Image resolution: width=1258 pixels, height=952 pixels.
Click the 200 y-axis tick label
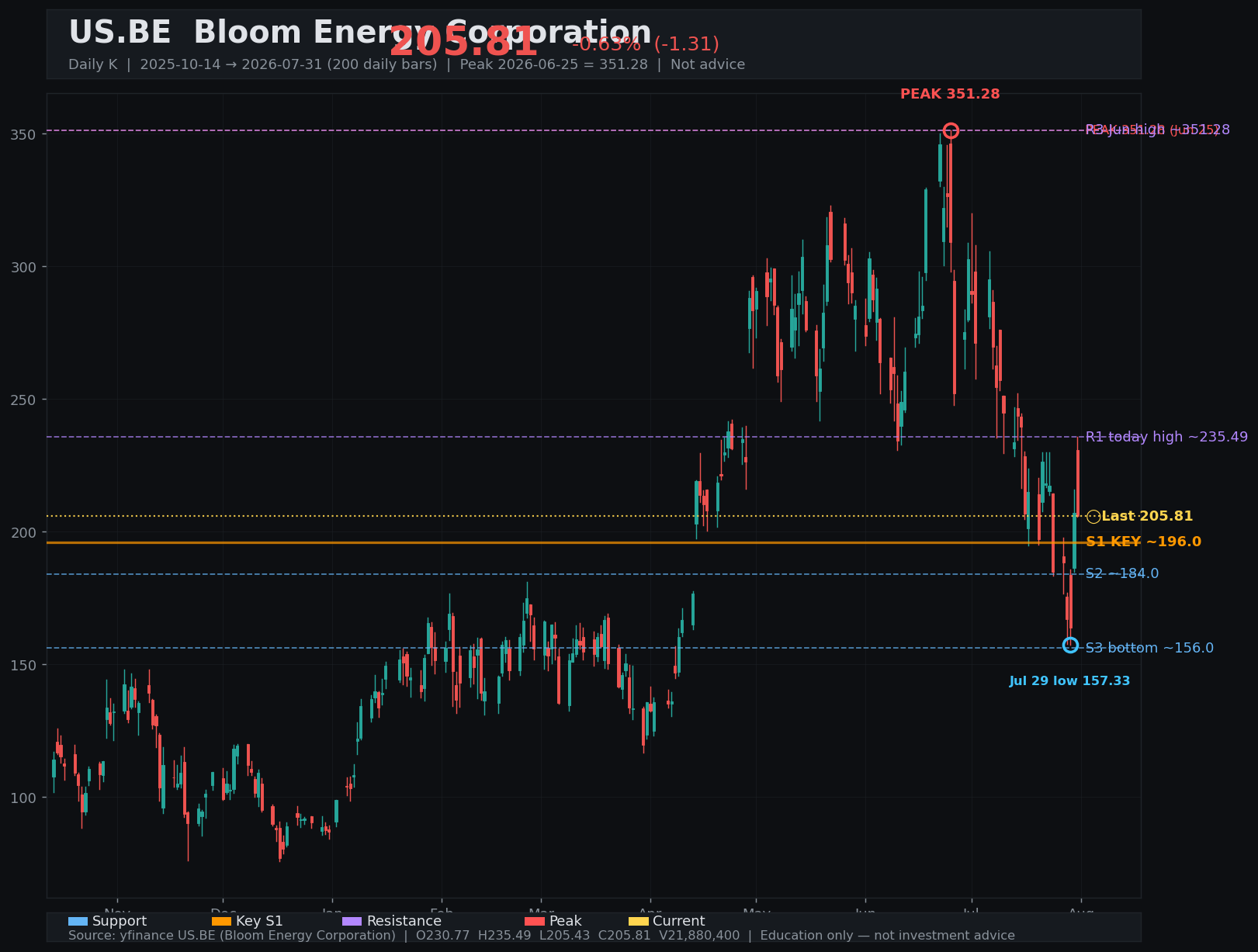[25, 532]
